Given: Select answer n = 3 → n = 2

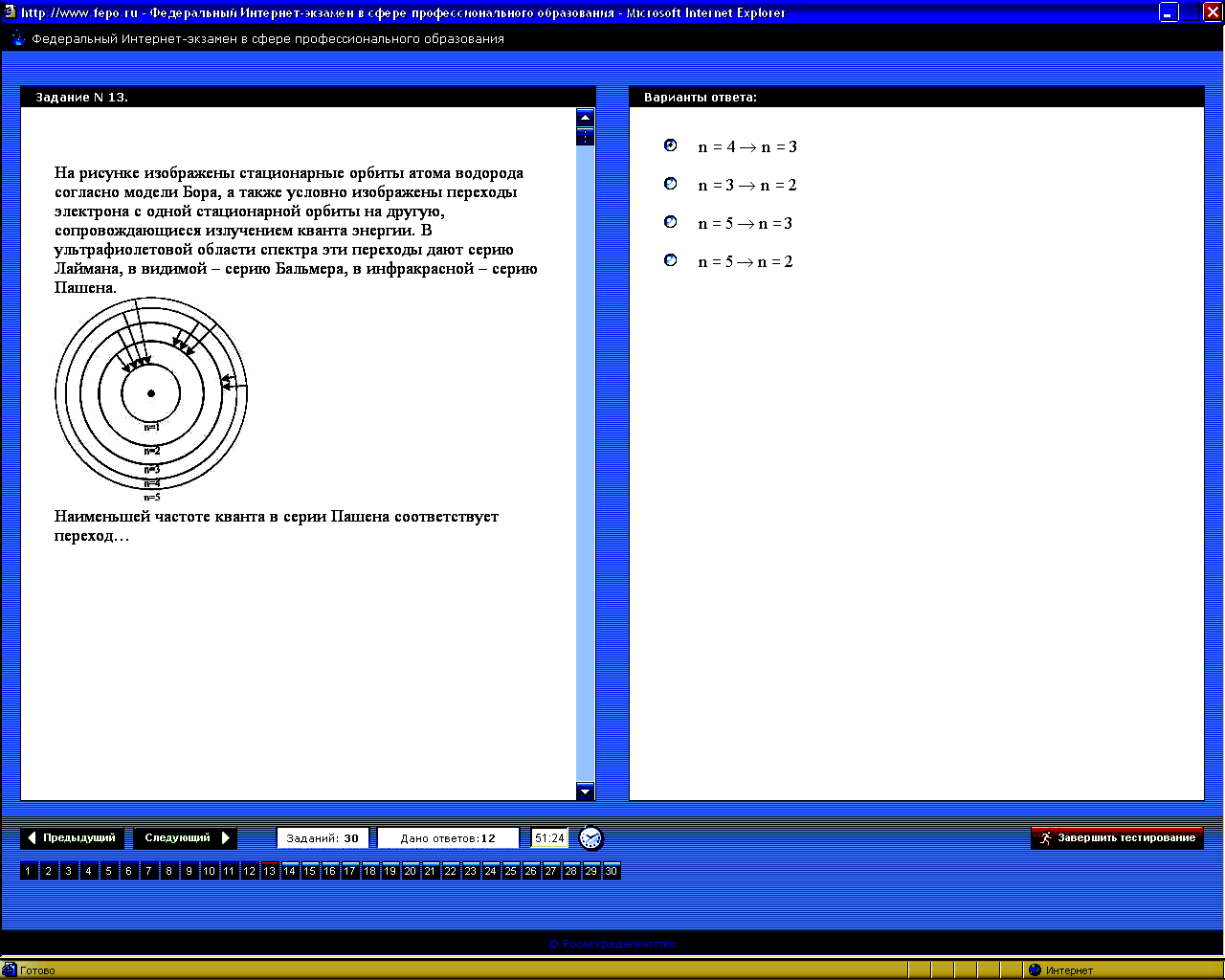Looking at the screenshot, I should pos(670,184).
